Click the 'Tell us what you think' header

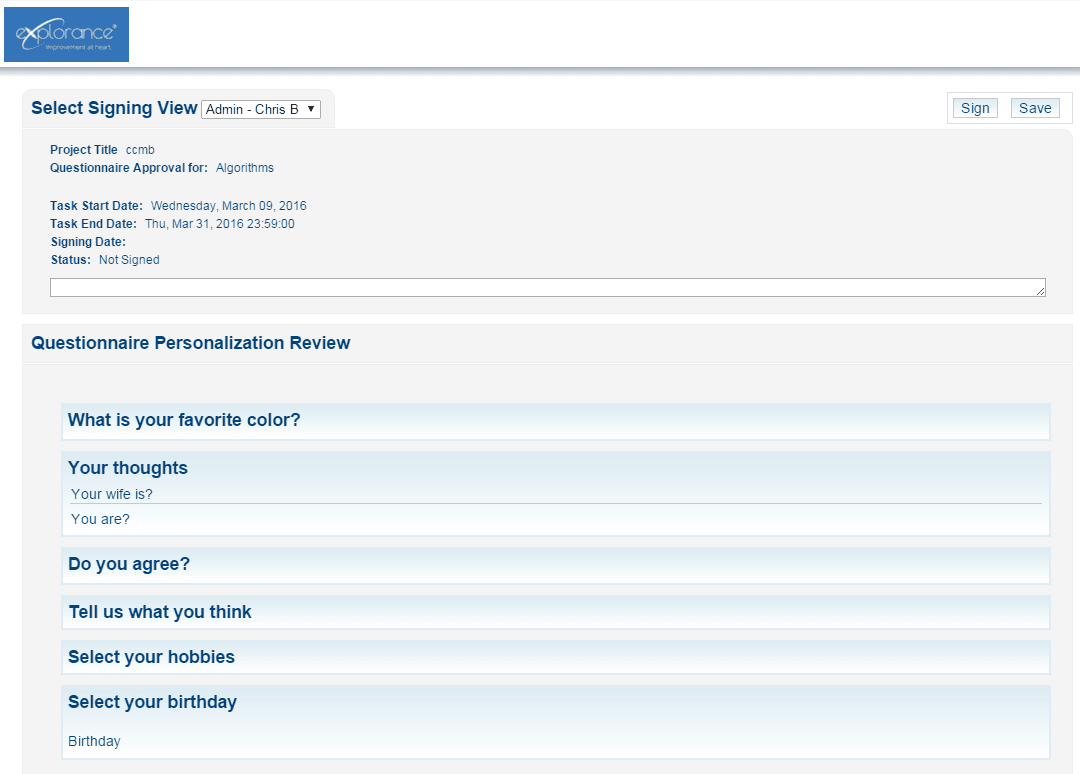159,611
